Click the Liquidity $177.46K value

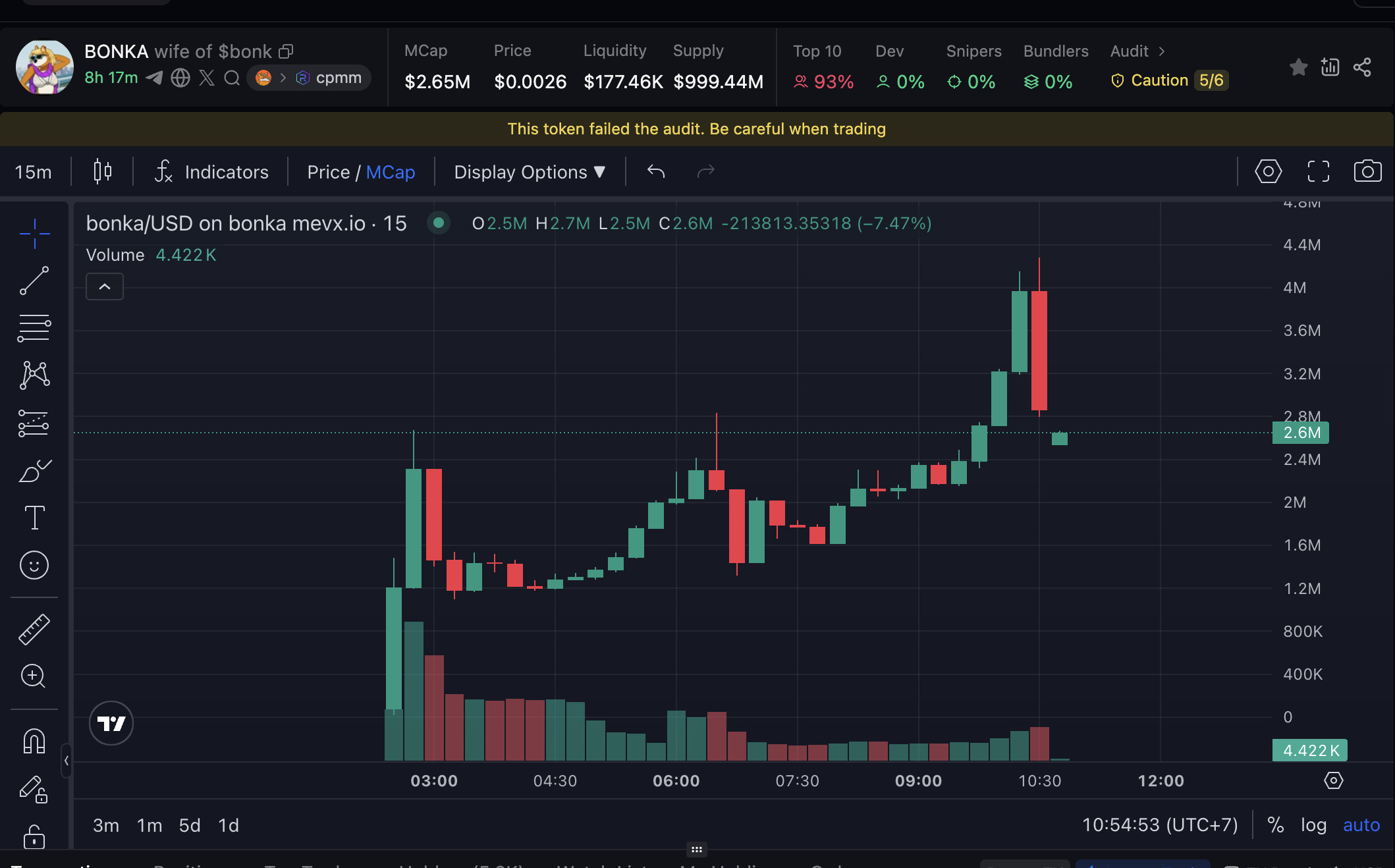[x=623, y=82]
